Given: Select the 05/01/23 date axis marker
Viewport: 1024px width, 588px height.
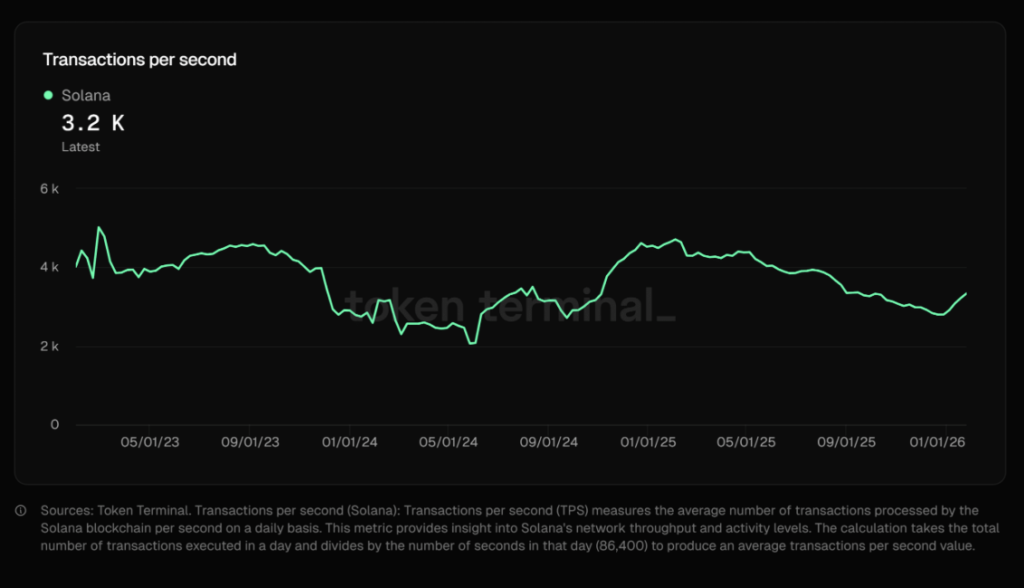Looking at the screenshot, I should pyautogui.click(x=150, y=442).
